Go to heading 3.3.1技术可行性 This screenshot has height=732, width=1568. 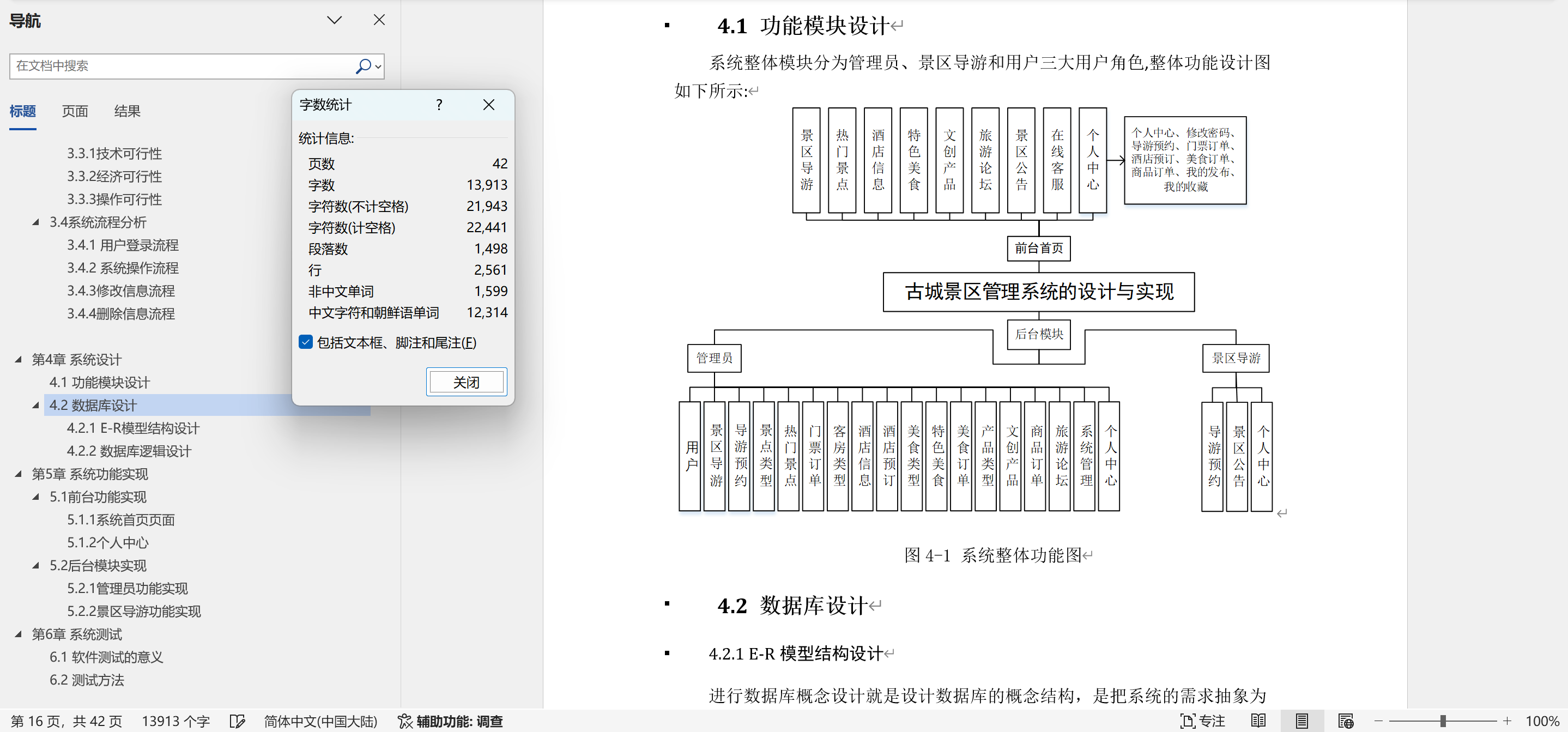114,154
